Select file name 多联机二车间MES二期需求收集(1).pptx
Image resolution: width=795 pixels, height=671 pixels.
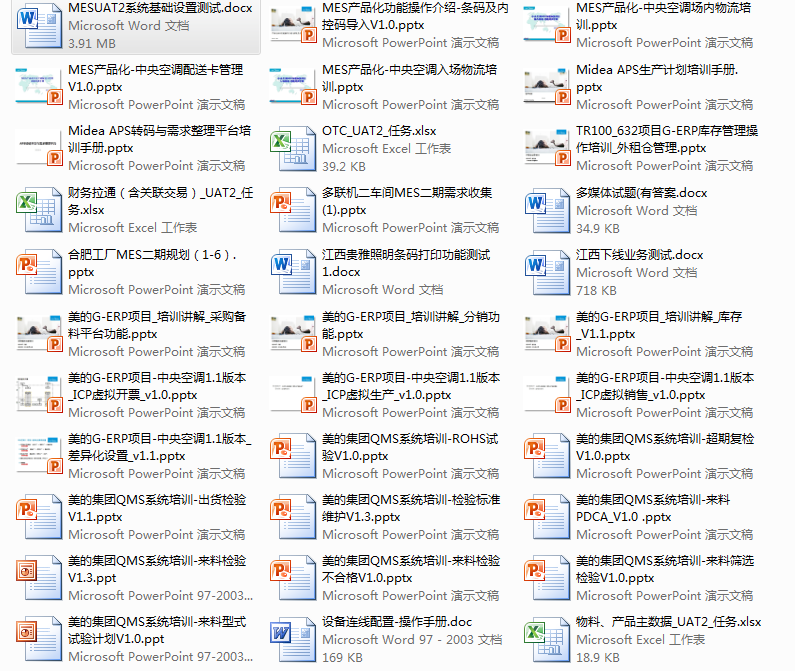[407, 201]
